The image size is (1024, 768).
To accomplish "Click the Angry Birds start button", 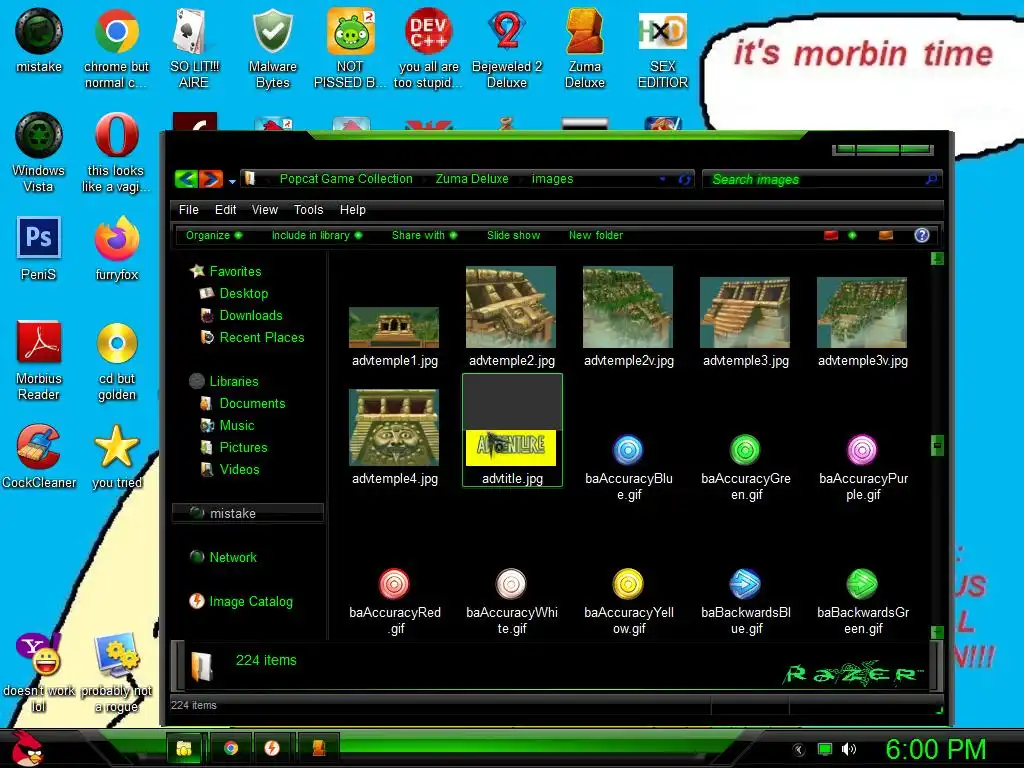I will 26,748.
